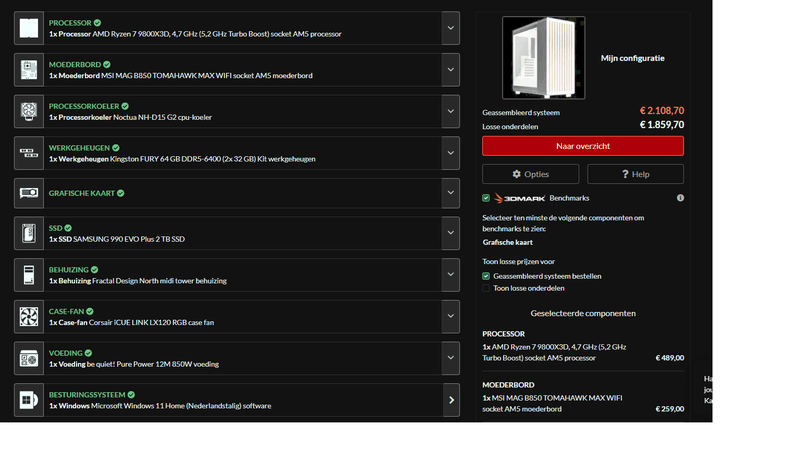
Task: Click the Besturingssysteem Windows icon
Action: coord(29,400)
